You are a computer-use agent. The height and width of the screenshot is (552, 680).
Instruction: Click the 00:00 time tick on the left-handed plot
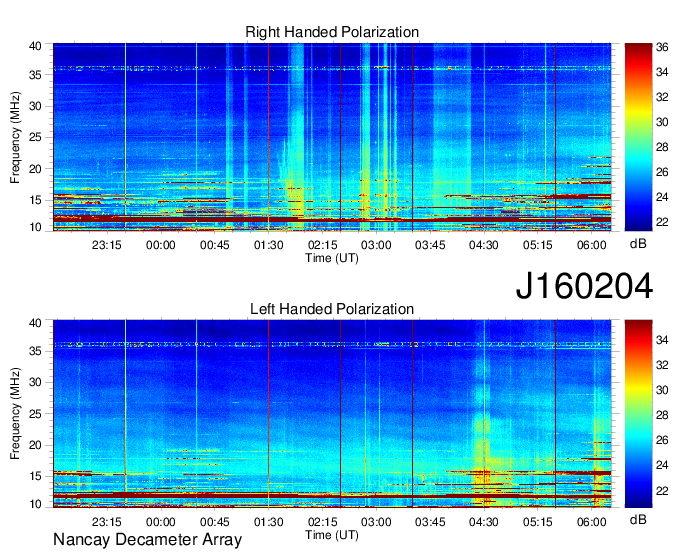pos(160,522)
